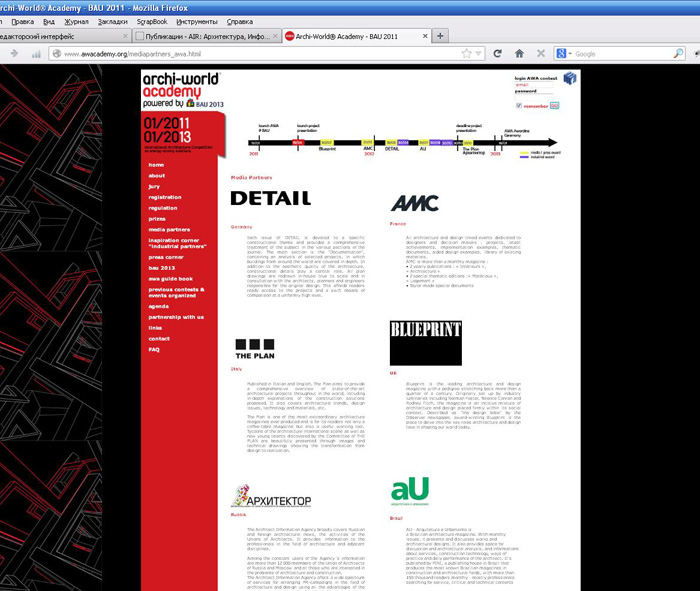Open a new tab with plus button
The height and width of the screenshot is (591, 700).
tap(440, 36)
